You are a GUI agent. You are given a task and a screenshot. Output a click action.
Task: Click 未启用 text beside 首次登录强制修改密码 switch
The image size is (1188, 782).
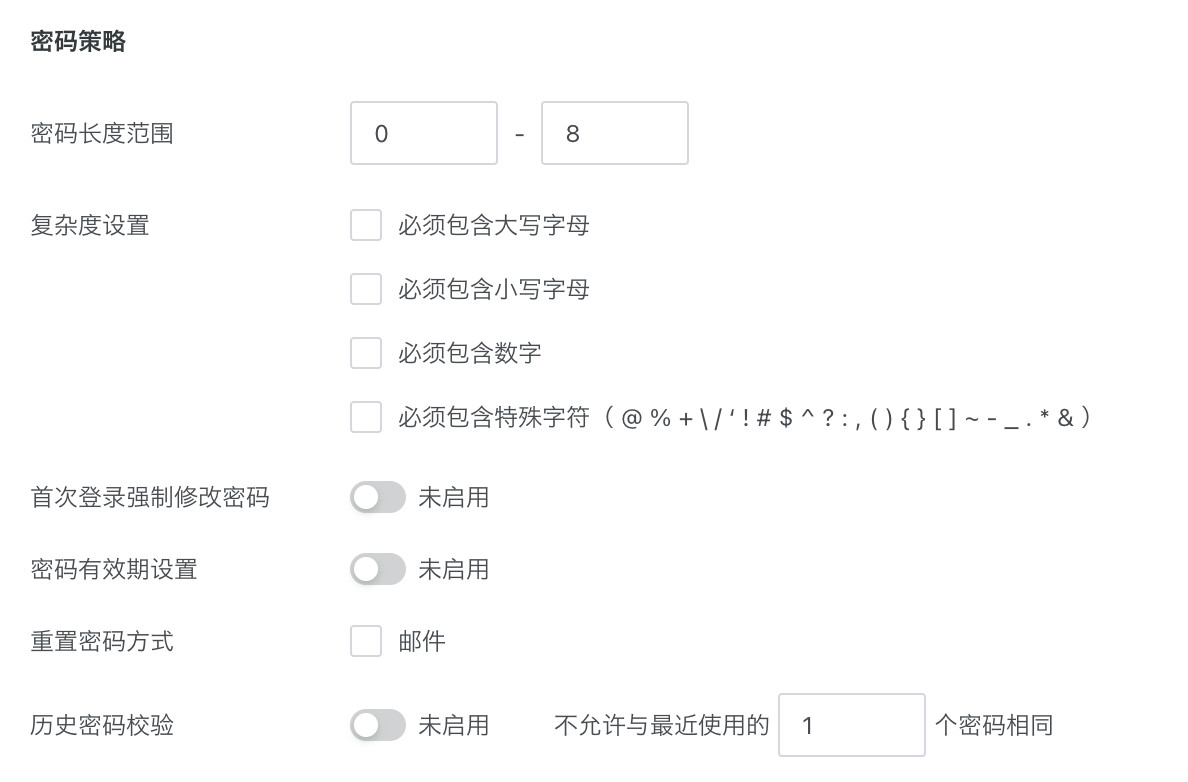pyautogui.click(x=453, y=497)
